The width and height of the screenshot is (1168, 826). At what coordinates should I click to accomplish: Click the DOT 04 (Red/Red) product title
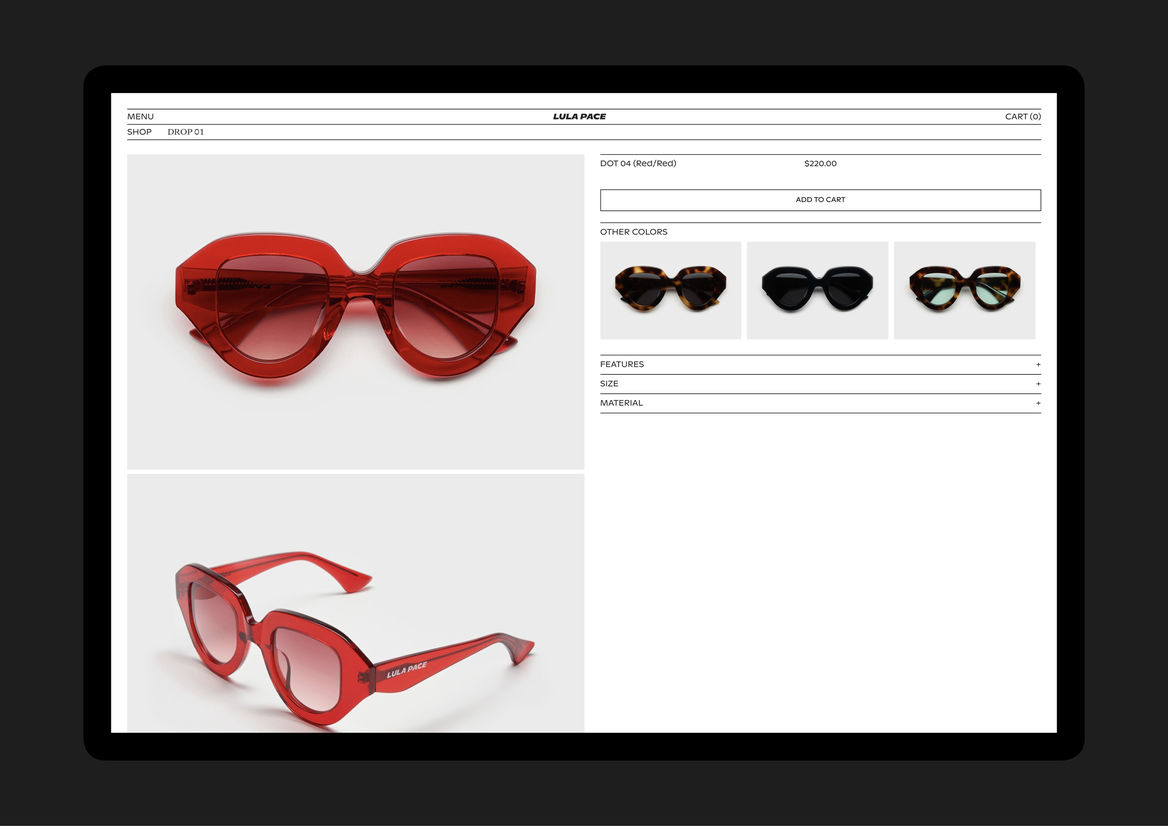tap(638, 164)
